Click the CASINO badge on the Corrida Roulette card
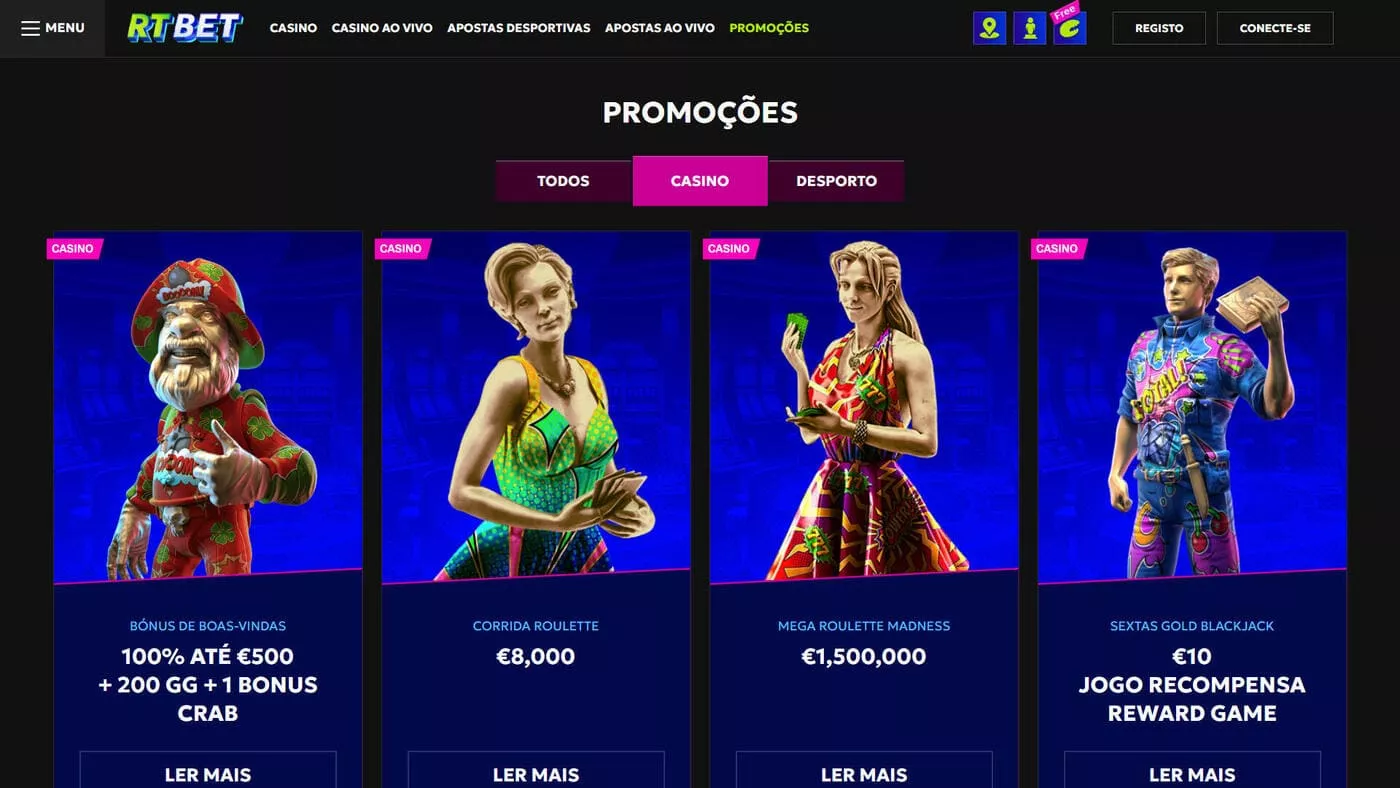 coord(402,248)
